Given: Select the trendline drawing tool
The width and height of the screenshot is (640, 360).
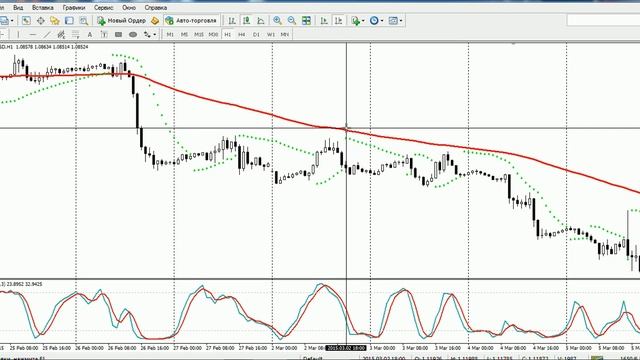Looking at the screenshot, I should [47, 35].
